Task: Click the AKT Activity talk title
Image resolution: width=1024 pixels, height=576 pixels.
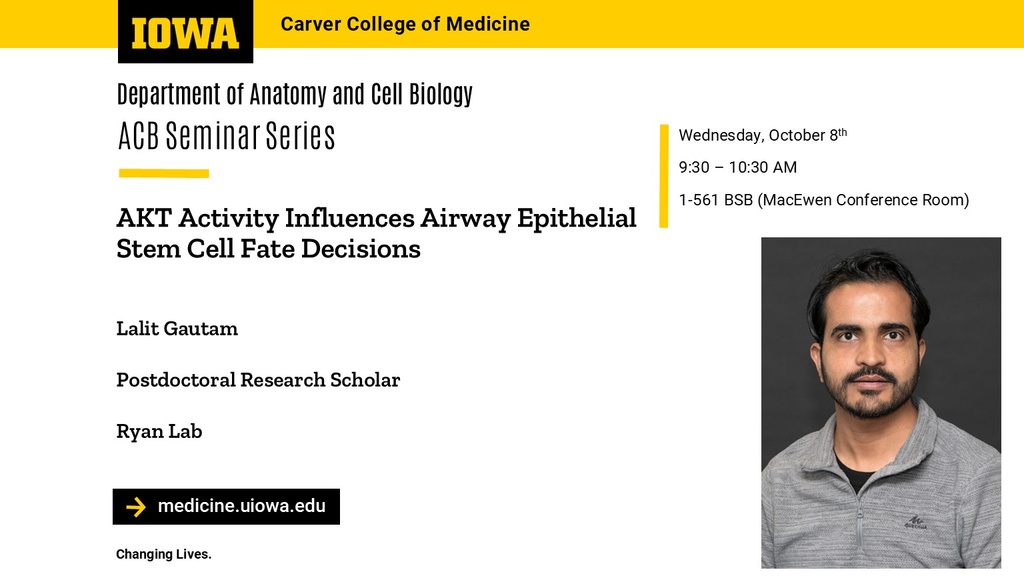Action: (375, 233)
